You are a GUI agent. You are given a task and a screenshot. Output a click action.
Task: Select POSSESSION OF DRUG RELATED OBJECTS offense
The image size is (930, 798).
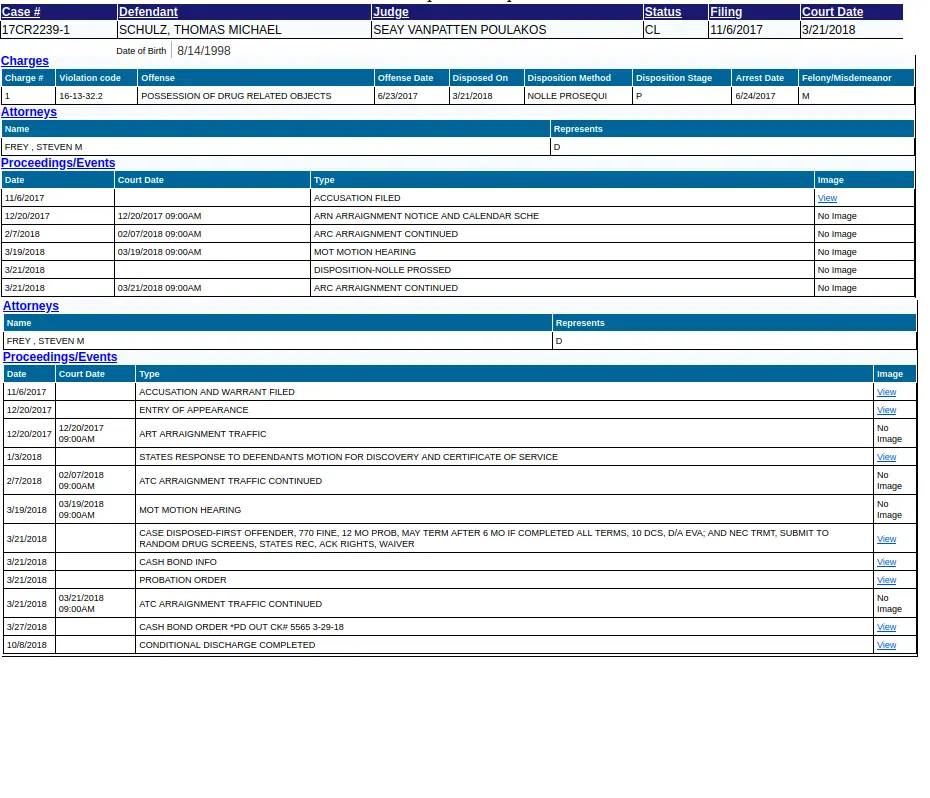pyautogui.click(x=236, y=96)
